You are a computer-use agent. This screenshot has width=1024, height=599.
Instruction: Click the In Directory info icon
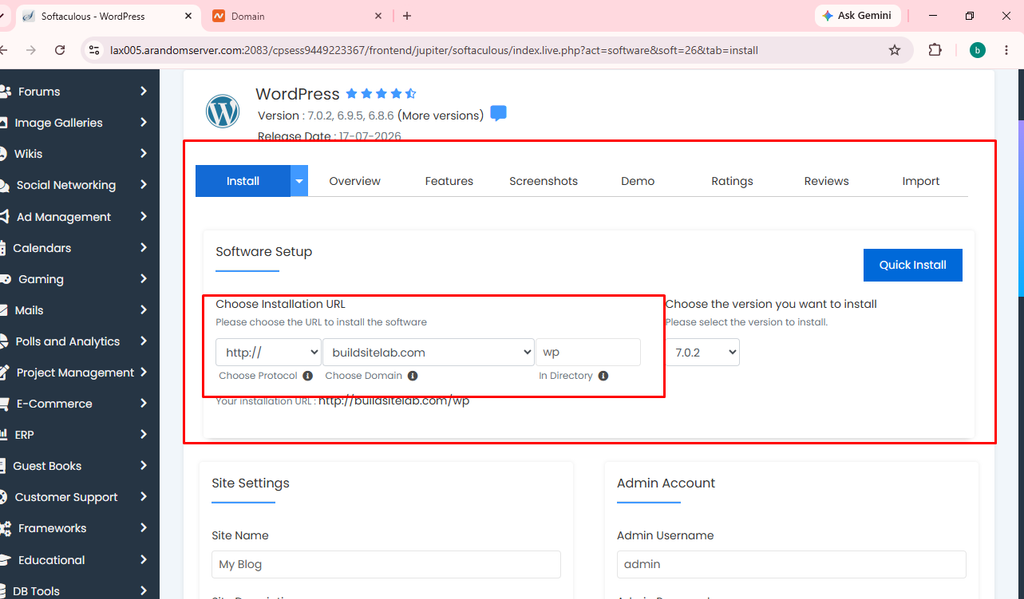tap(603, 376)
